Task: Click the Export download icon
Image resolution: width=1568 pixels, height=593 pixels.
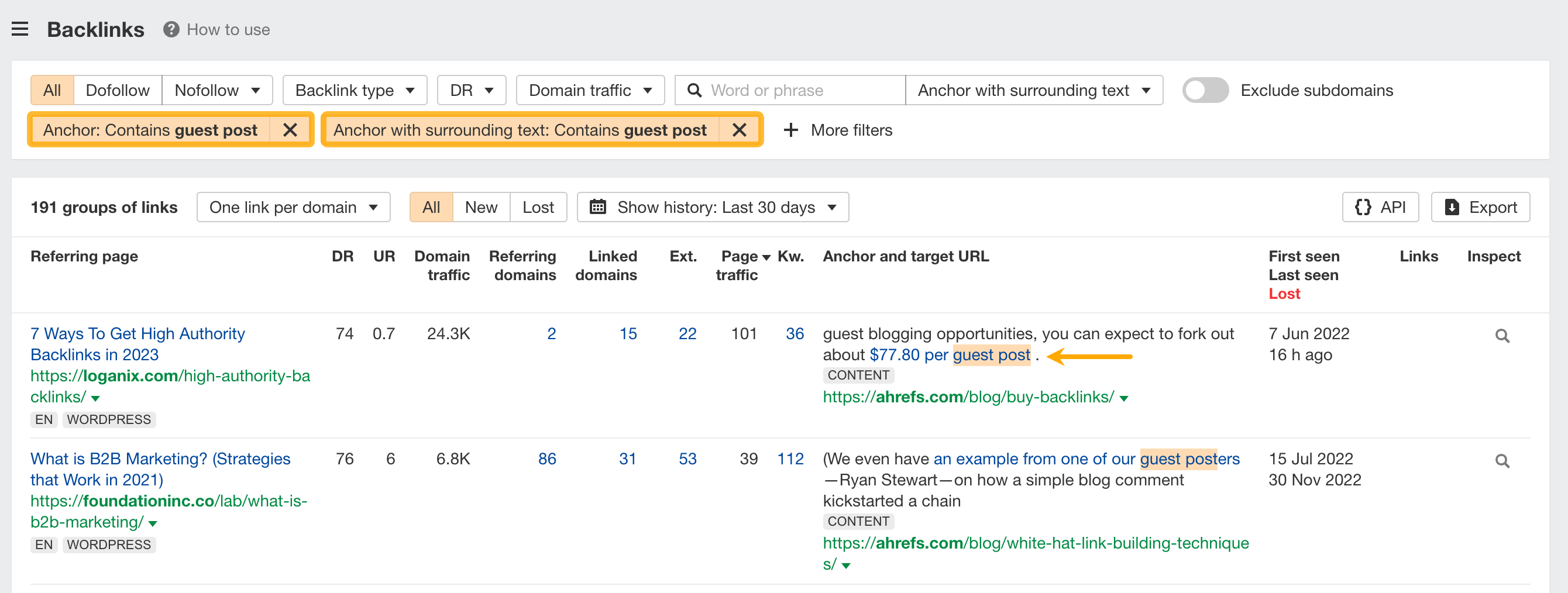Action: (x=1452, y=208)
